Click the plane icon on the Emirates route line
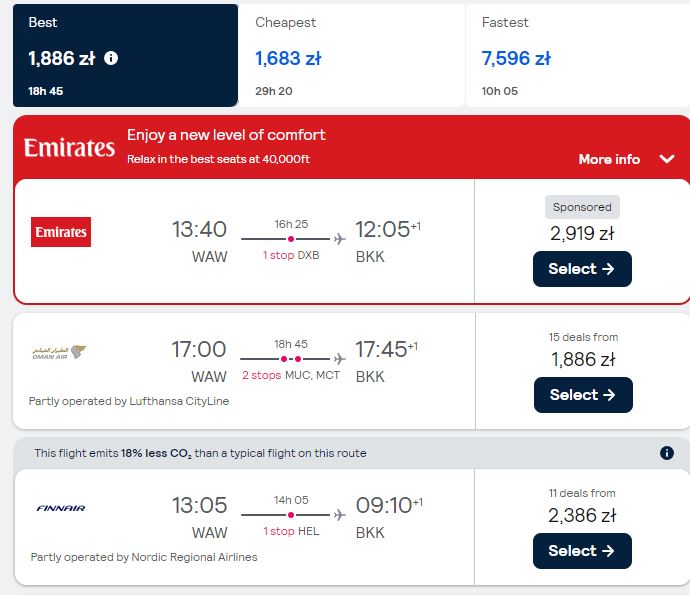 tap(339, 239)
